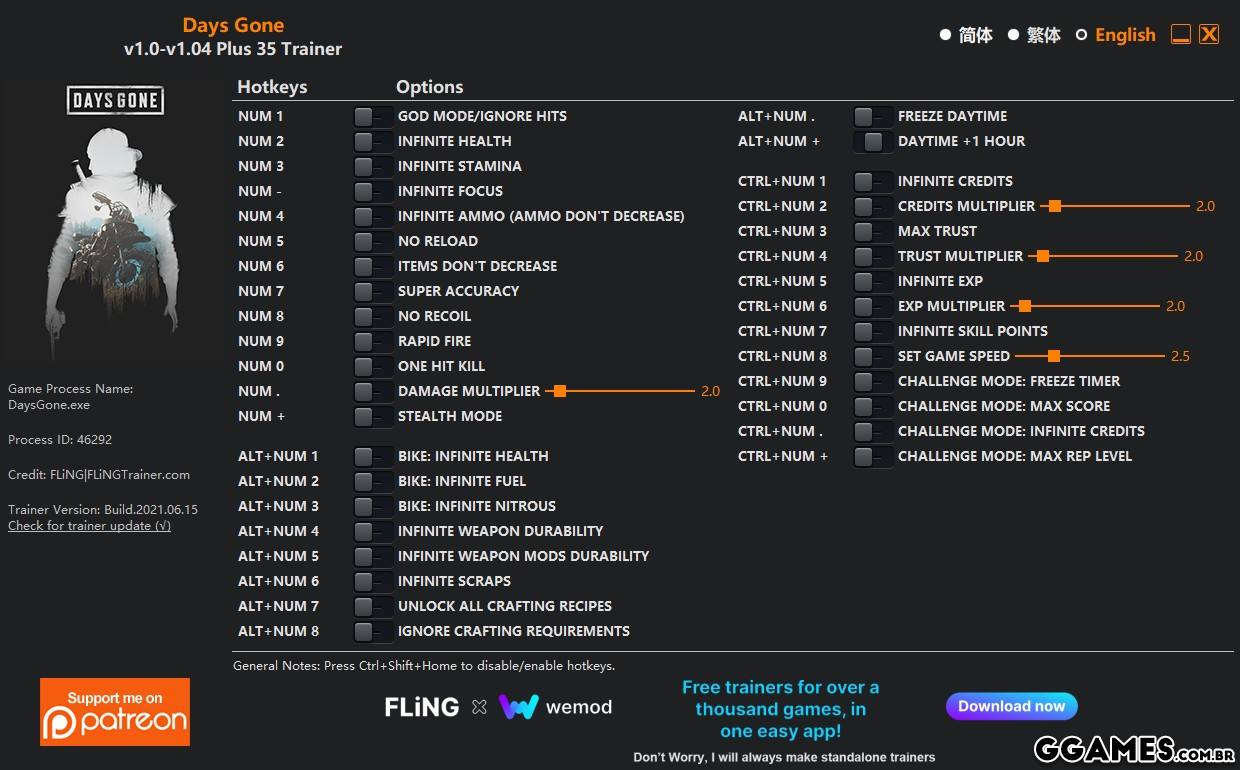Click the Damage Multiplier slider handle
This screenshot has height=770, width=1240.
(560, 391)
